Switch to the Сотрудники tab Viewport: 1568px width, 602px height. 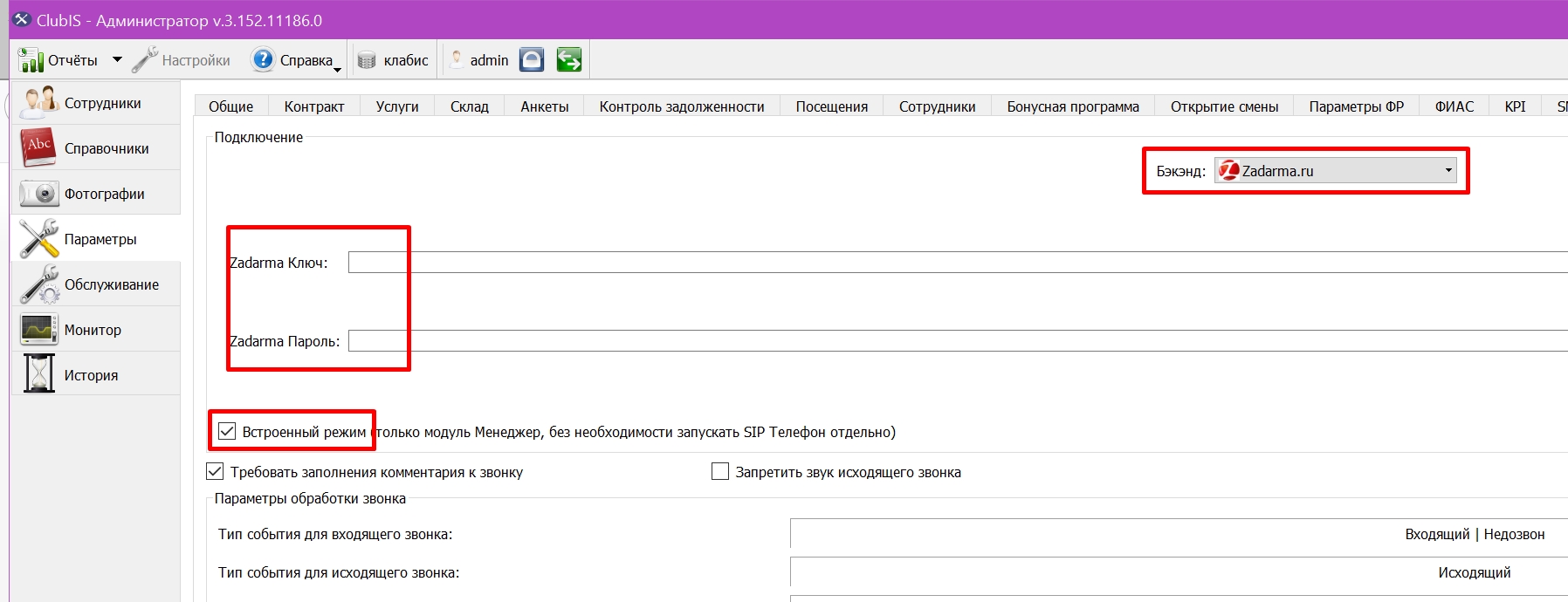point(938,106)
